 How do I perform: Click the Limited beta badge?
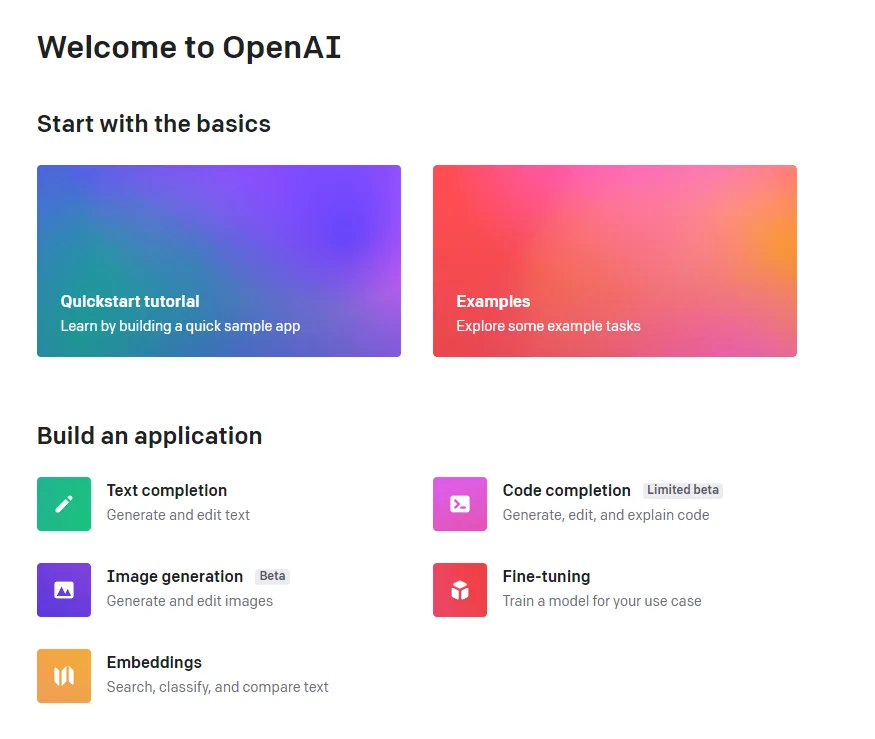tap(683, 490)
